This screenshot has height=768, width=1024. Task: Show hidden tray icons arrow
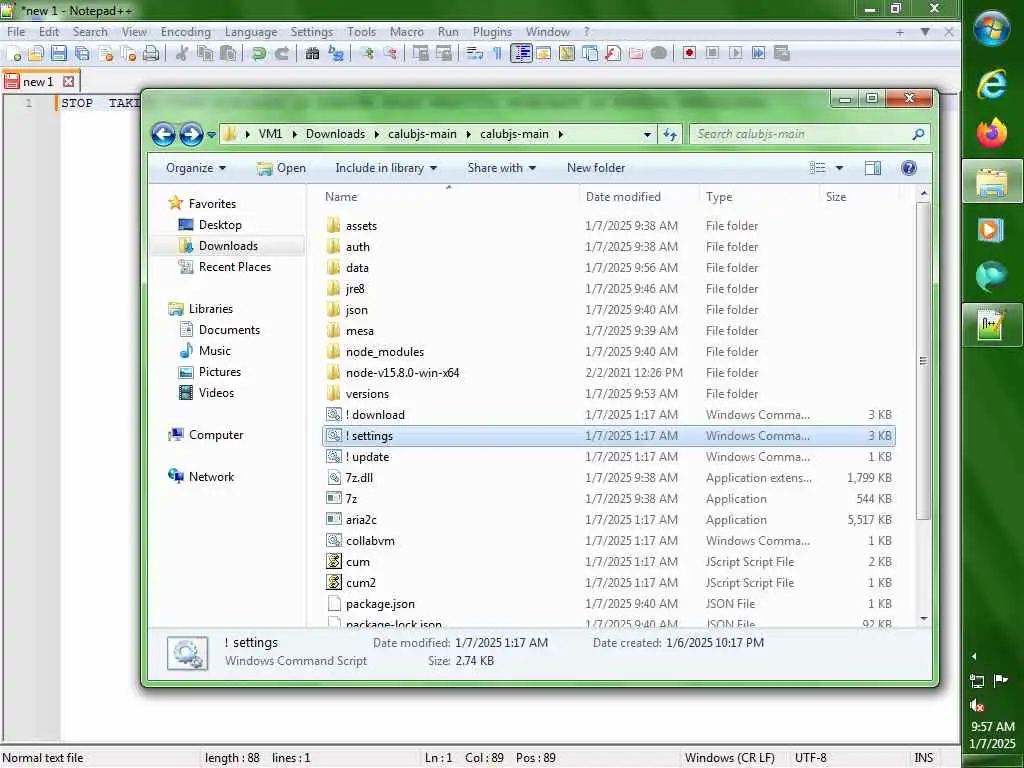point(974,656)
